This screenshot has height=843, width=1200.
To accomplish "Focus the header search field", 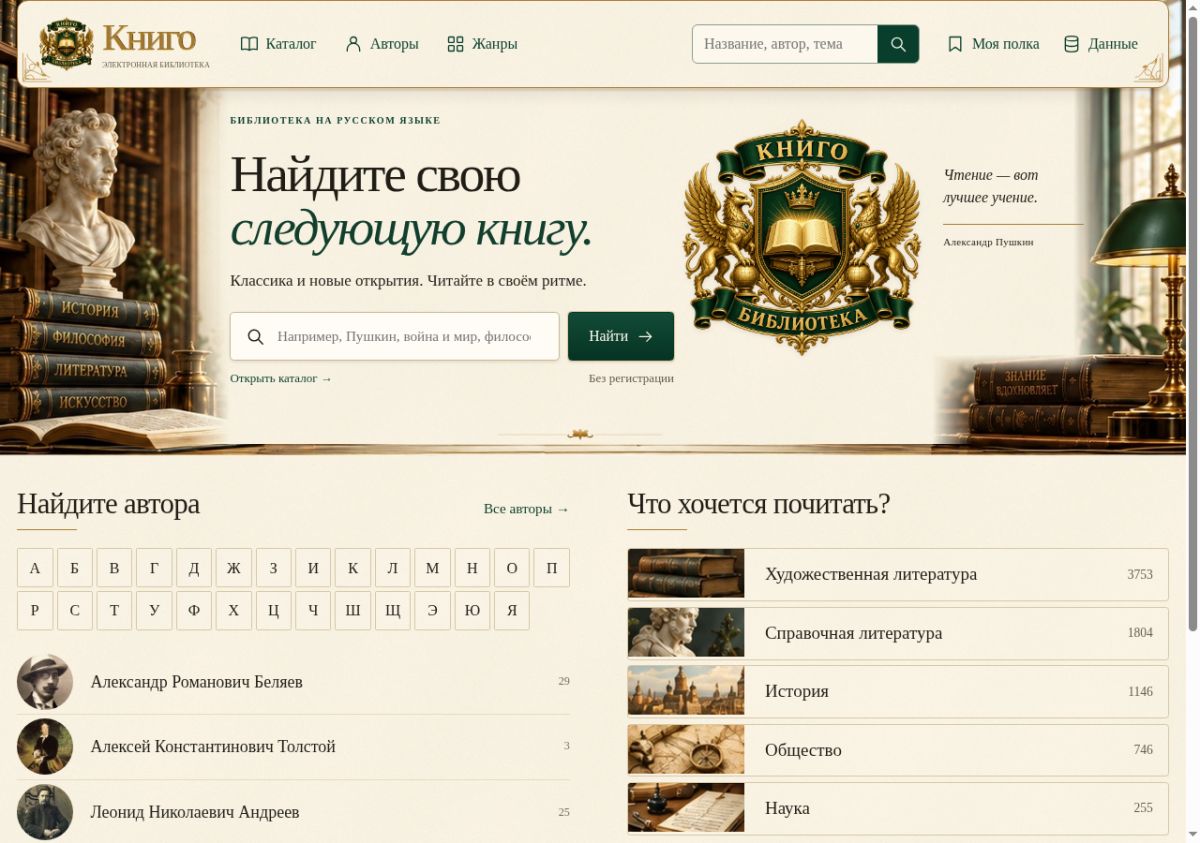I will pos(785,44).
